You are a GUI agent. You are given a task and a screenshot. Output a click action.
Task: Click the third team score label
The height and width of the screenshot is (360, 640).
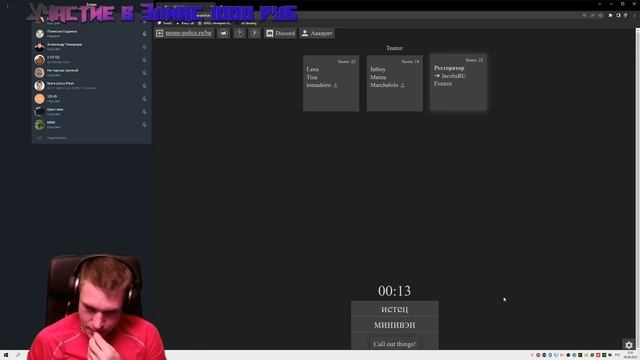[x=474, y=60]
